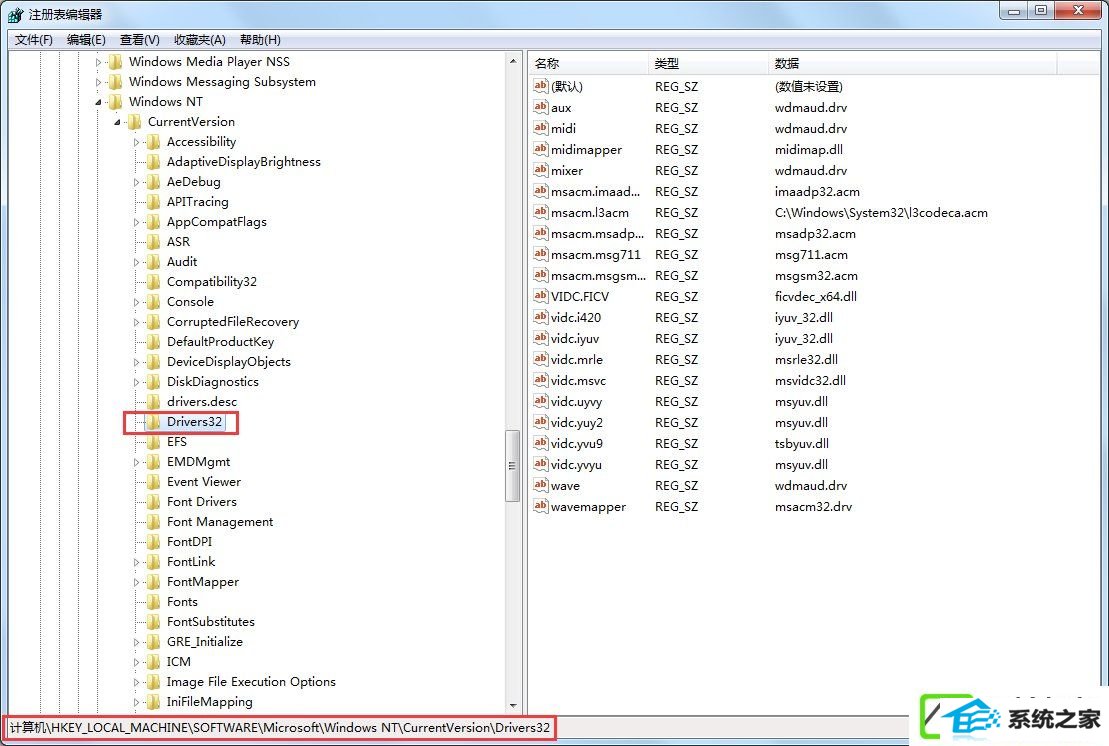The image size is (1109, 746).
Task: Click the ficvdec_x64.dll data cell
Action: 815,296
